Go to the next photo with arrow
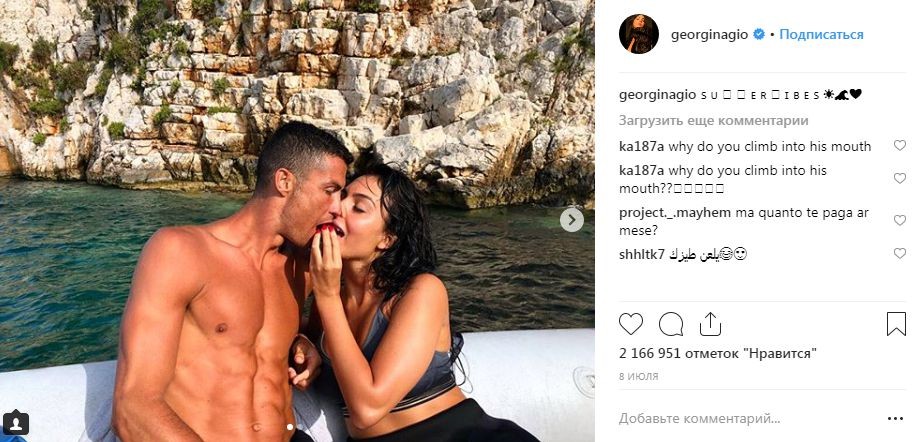Image resolution: width=922 pixels, height=442 pixels. 572,220
